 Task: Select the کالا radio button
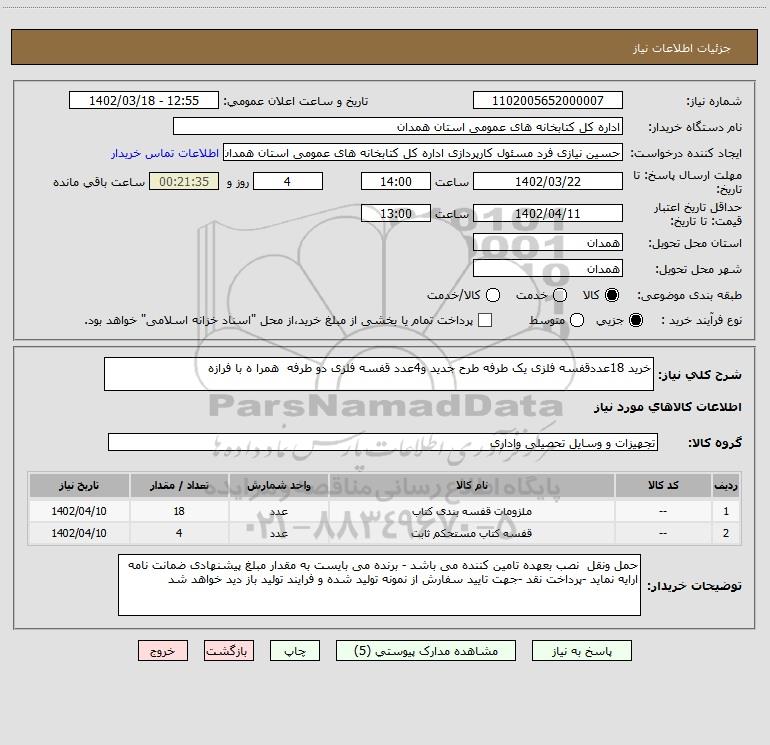point(612,295)
